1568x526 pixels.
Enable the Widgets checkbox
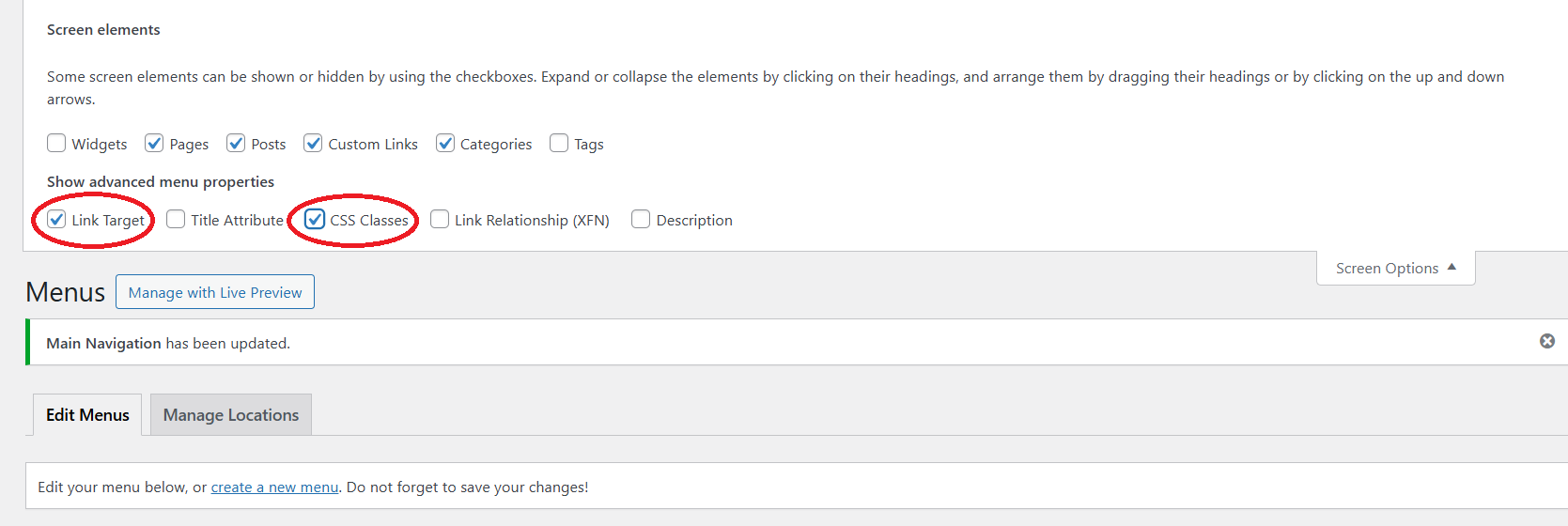tap(56, 143)
